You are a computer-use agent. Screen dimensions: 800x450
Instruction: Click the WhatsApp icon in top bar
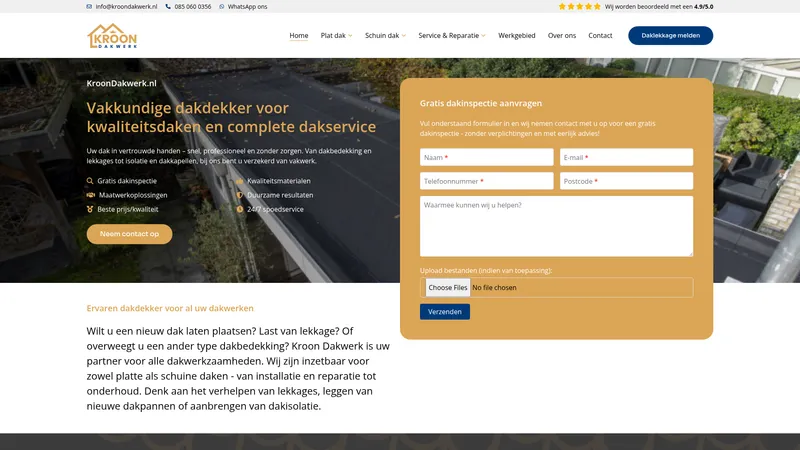tap(221, 7)
